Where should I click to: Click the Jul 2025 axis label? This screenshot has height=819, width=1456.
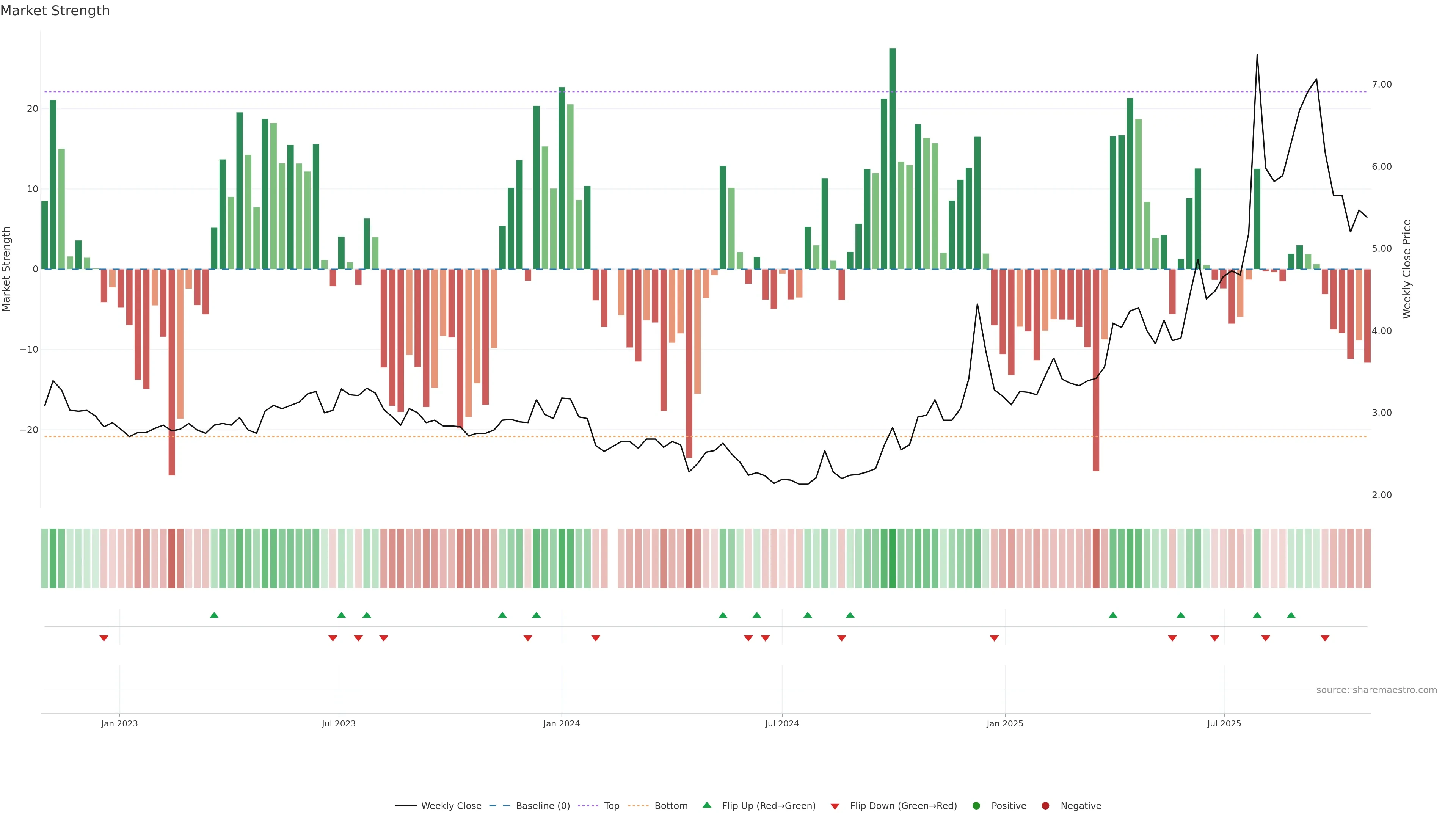tap(1224, 723)
